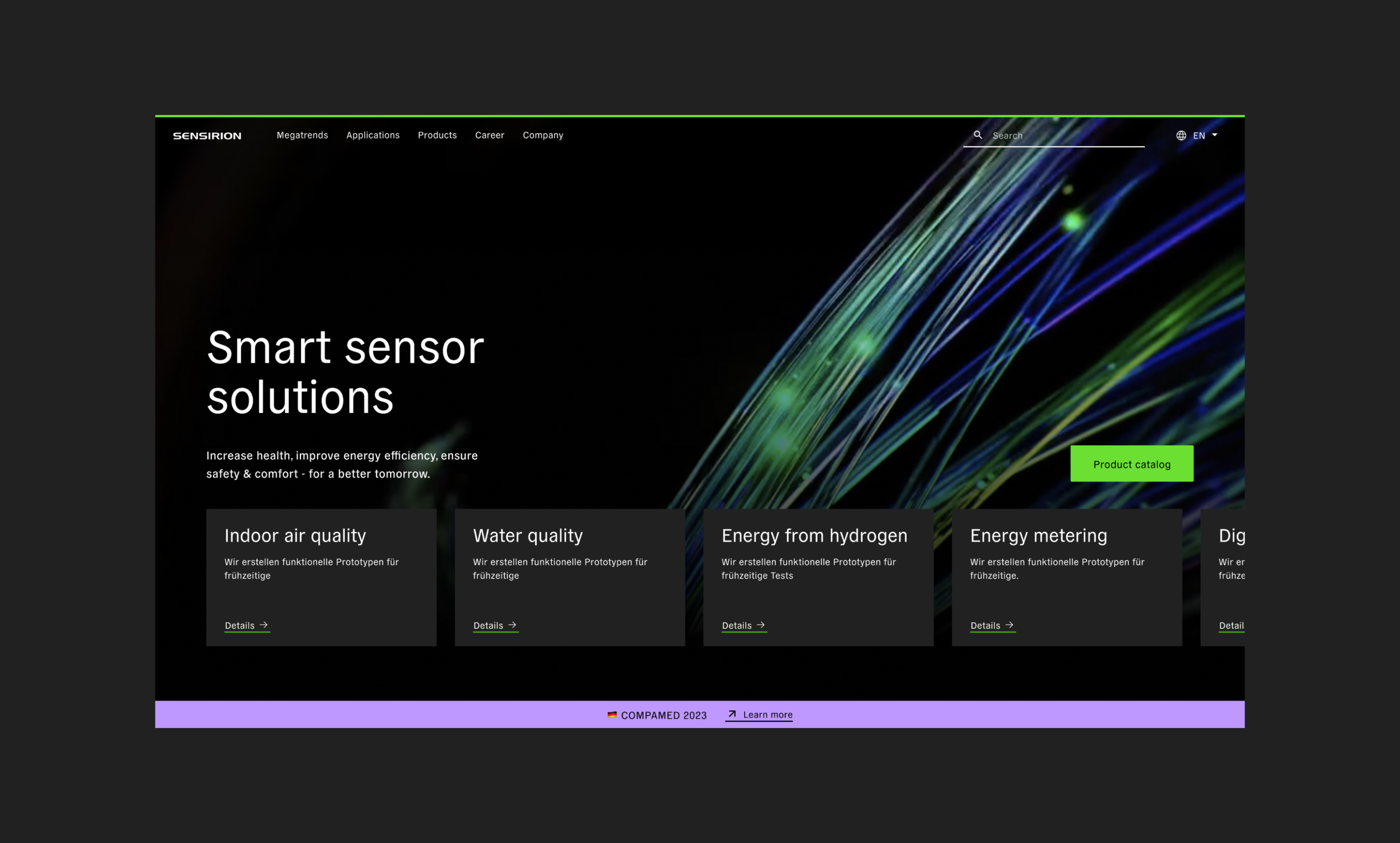The image size is (1400, 843).
Task: Click arrow icon on Energy metering card
Action: click(1009, 625)
